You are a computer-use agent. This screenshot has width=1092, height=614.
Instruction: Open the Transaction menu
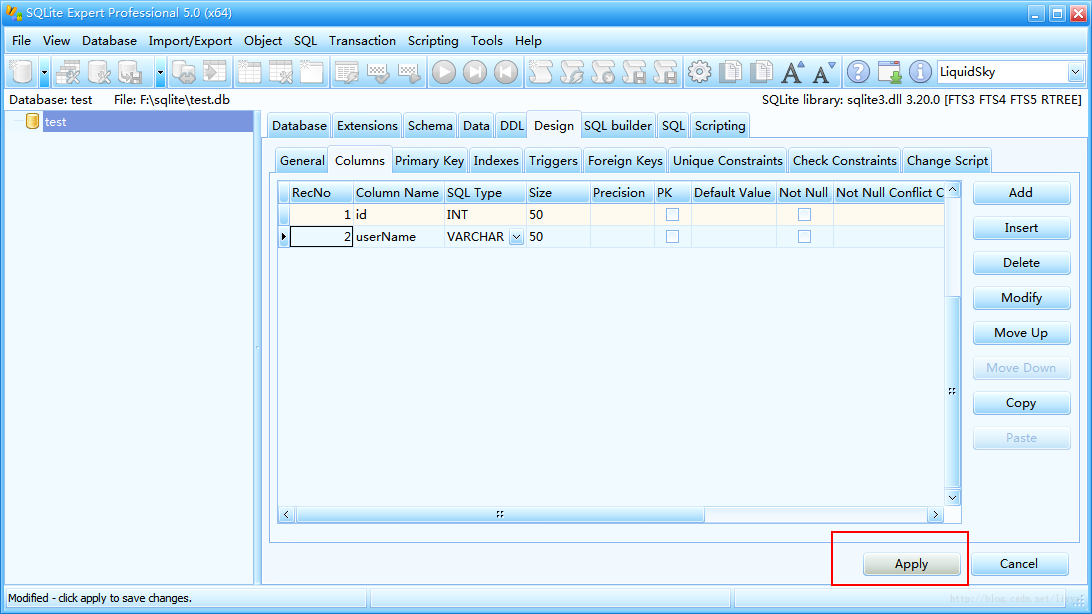362,40
